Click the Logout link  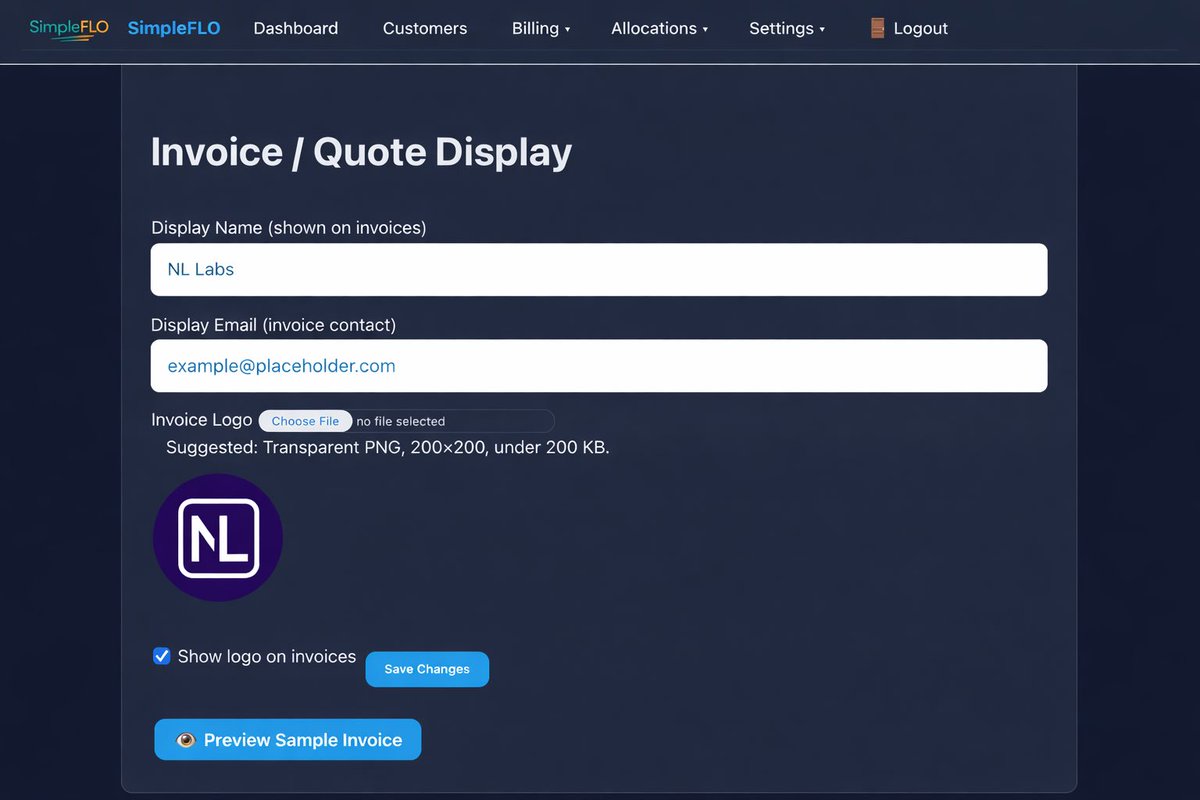909,28
